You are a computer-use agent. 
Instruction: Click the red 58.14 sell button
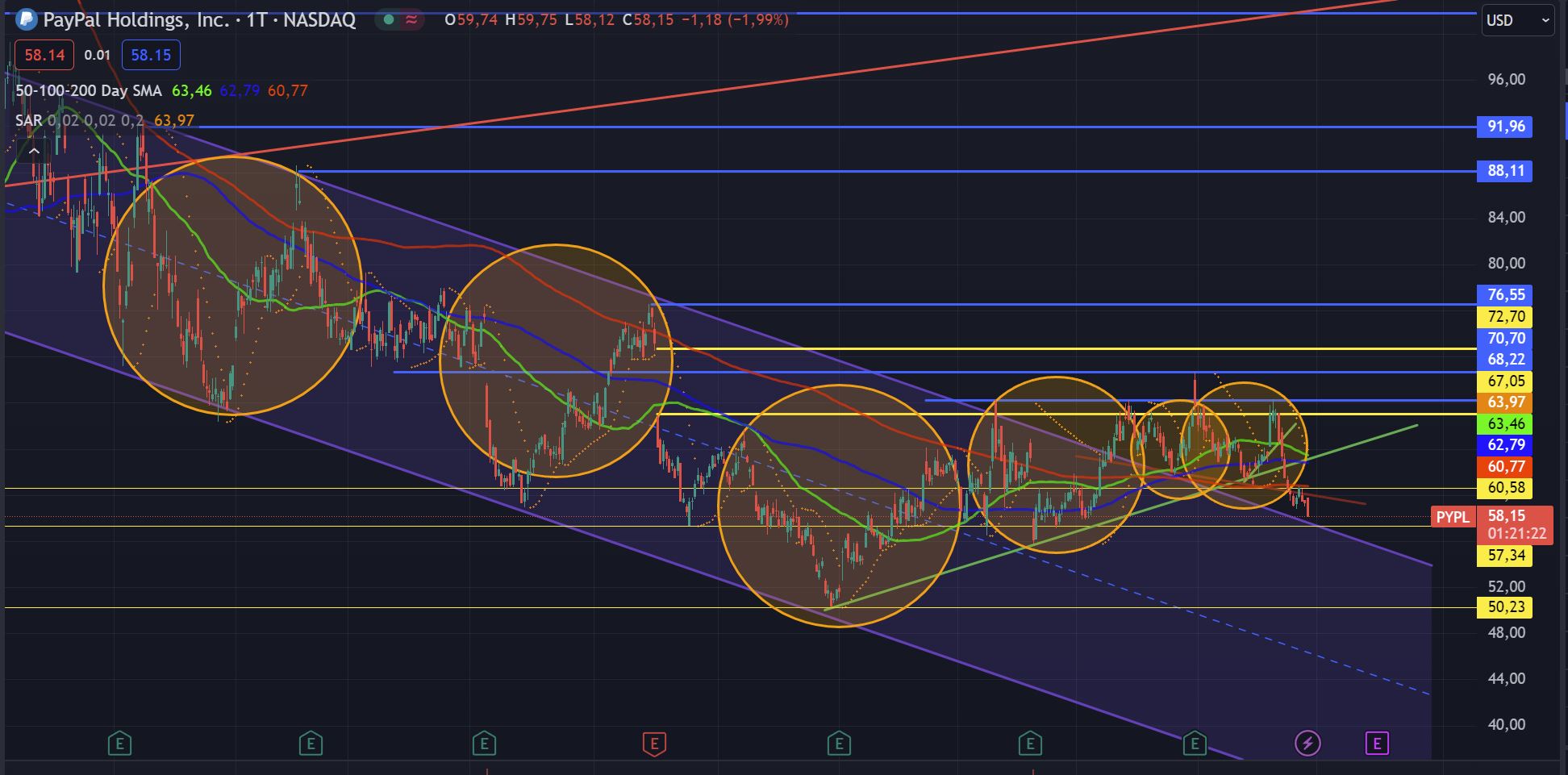click(x=44, y=55)
